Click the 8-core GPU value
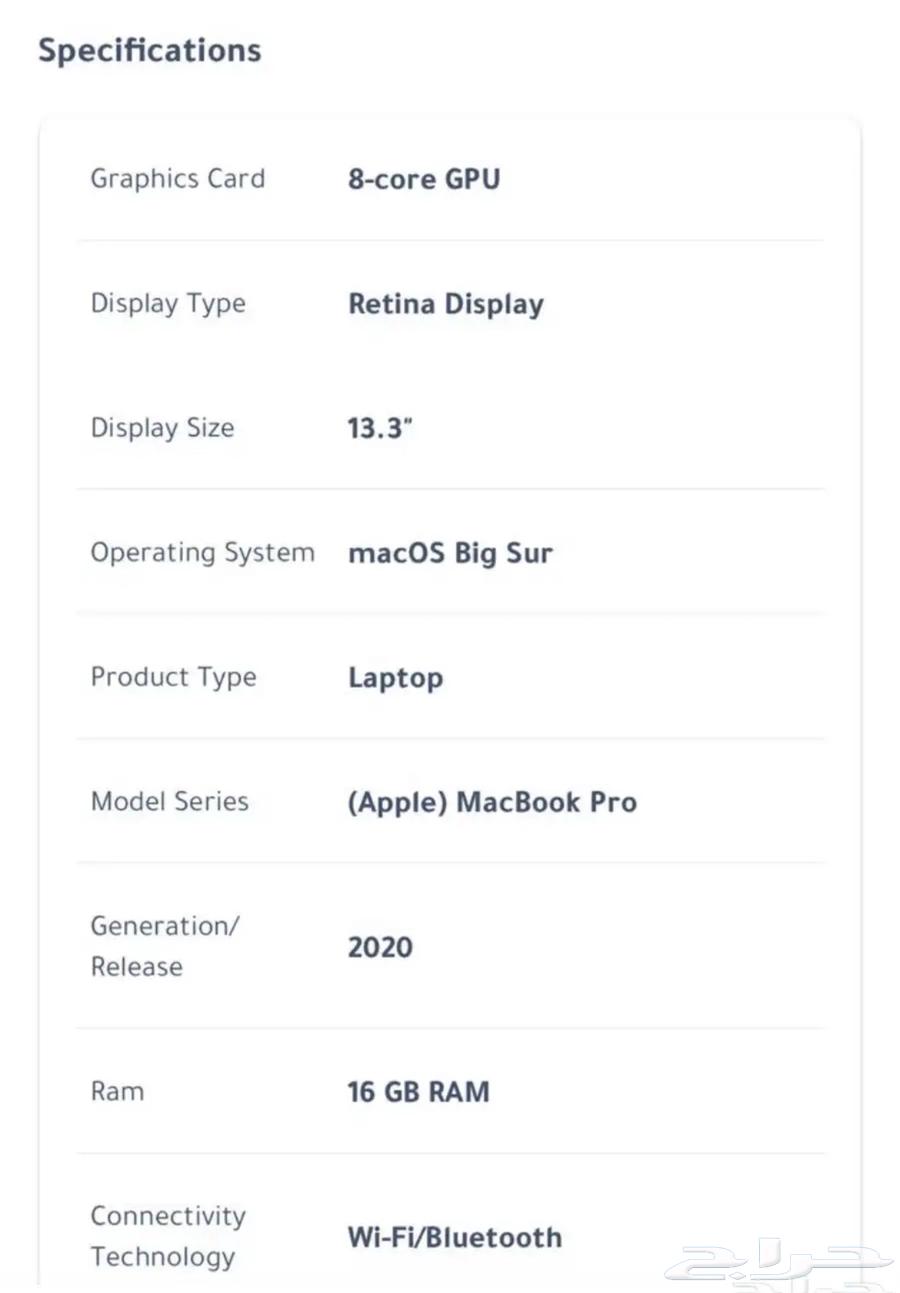This screenshot has height=1293, width=900. point(424,180)
